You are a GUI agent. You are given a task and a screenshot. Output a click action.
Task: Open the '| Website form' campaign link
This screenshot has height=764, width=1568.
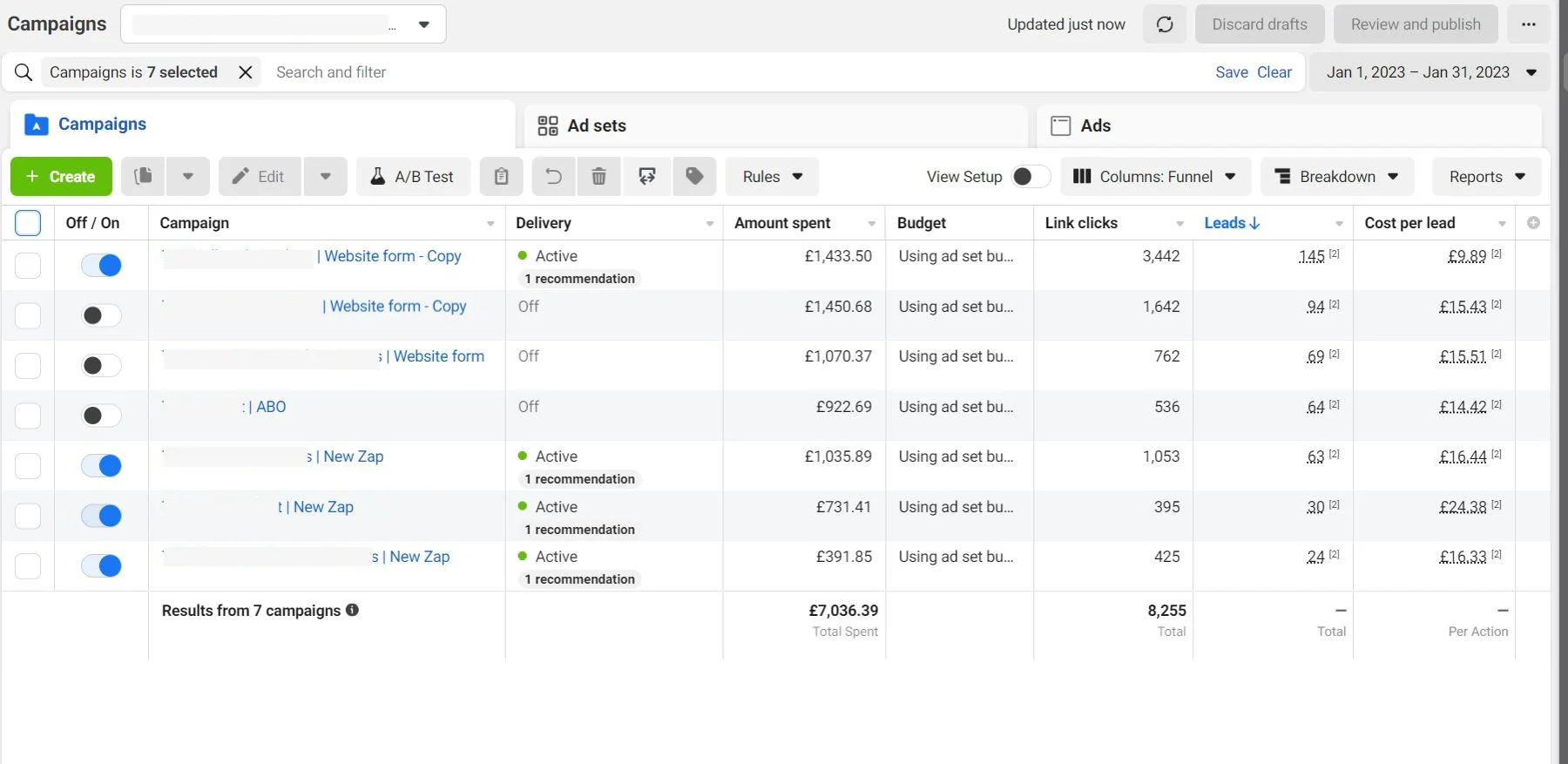click(x=435, y=356)
